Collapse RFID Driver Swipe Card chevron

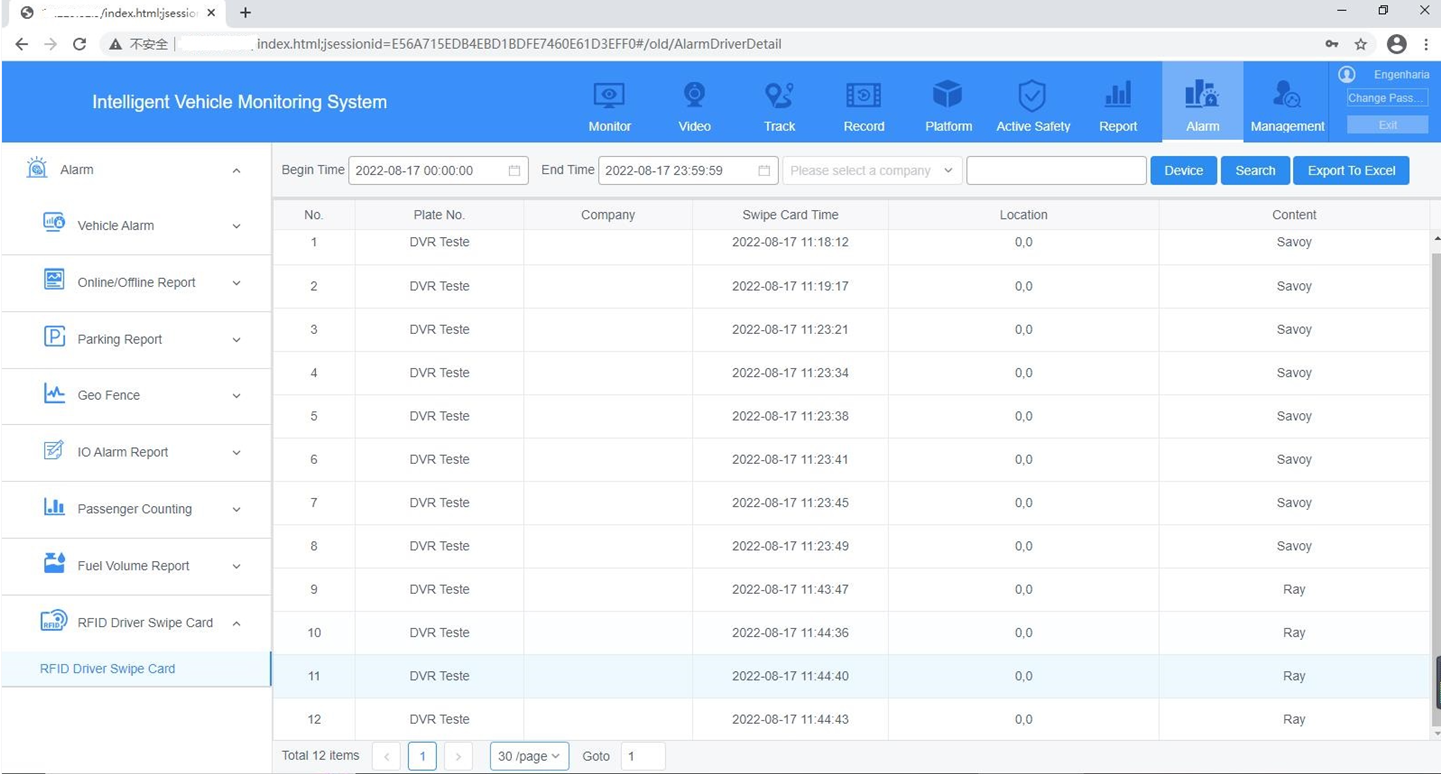click(236, 624)
